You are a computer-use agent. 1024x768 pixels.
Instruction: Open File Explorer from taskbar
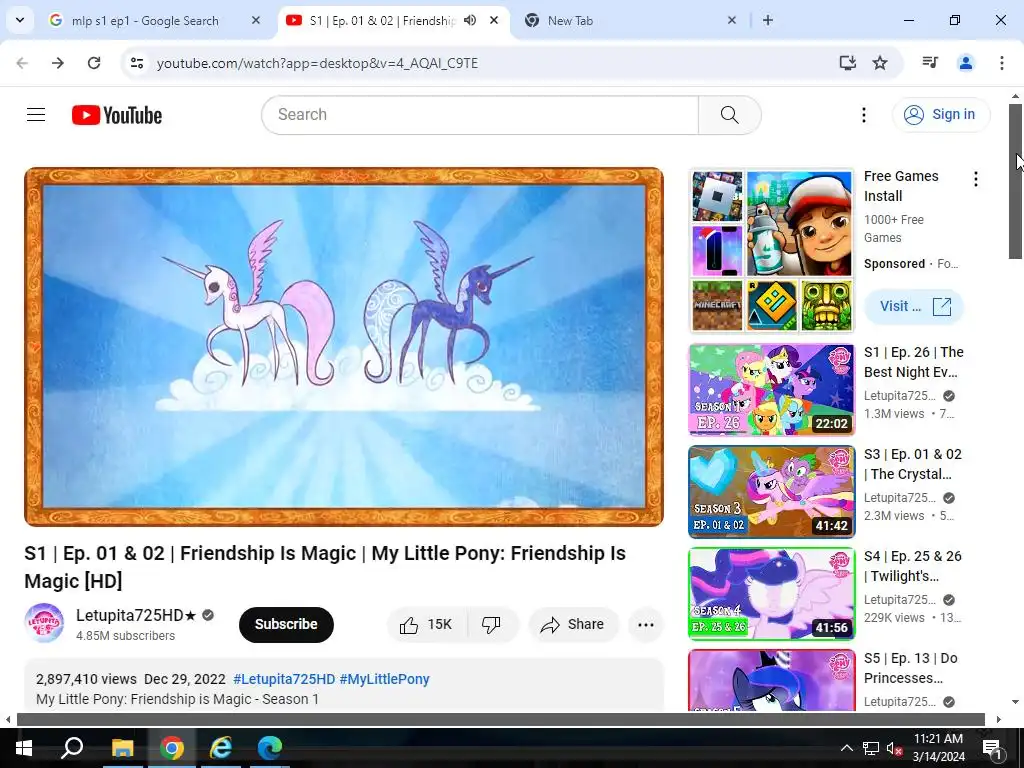pos(122,748)
